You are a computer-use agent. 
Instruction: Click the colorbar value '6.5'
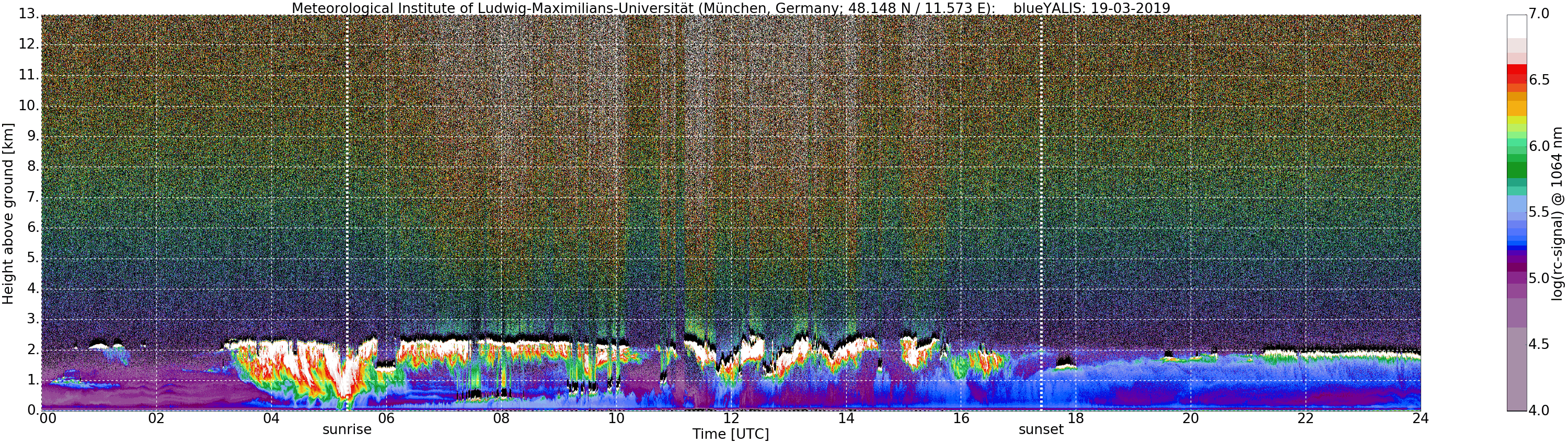1539,80
